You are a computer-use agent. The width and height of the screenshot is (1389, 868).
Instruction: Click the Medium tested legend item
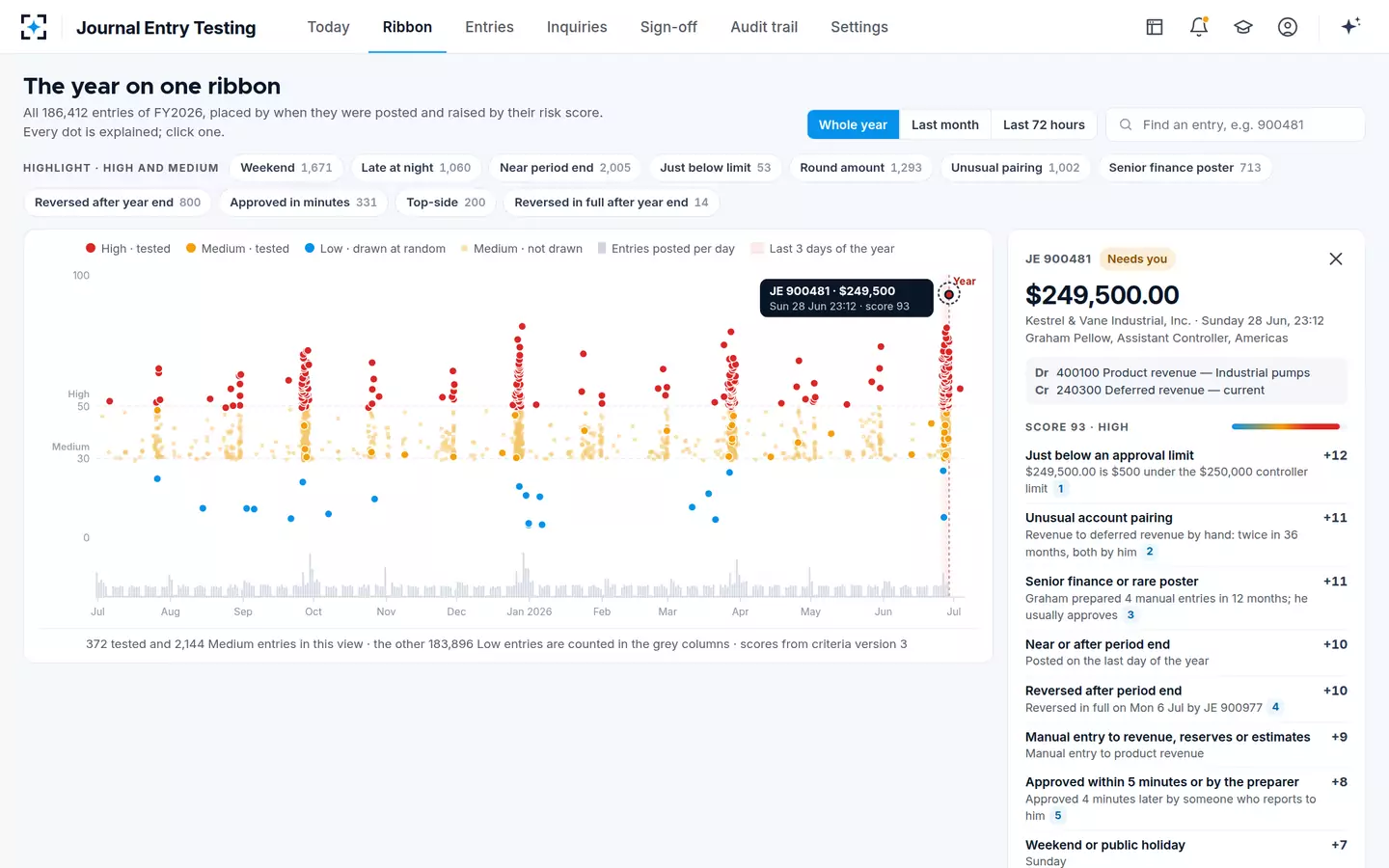point(237,248)
